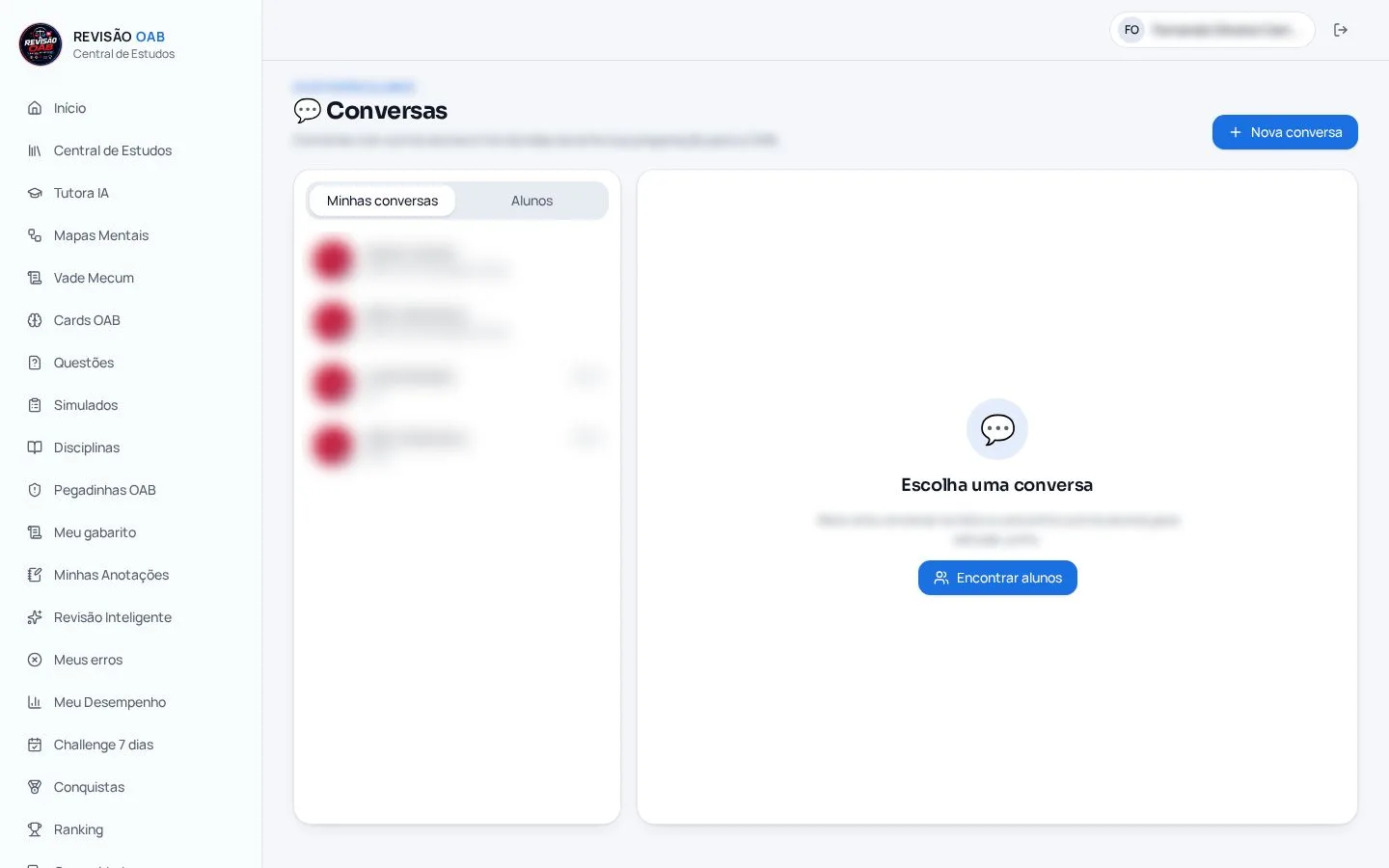
Task: Click the Disciplinas book icon
Action: [x=35, y=448]
